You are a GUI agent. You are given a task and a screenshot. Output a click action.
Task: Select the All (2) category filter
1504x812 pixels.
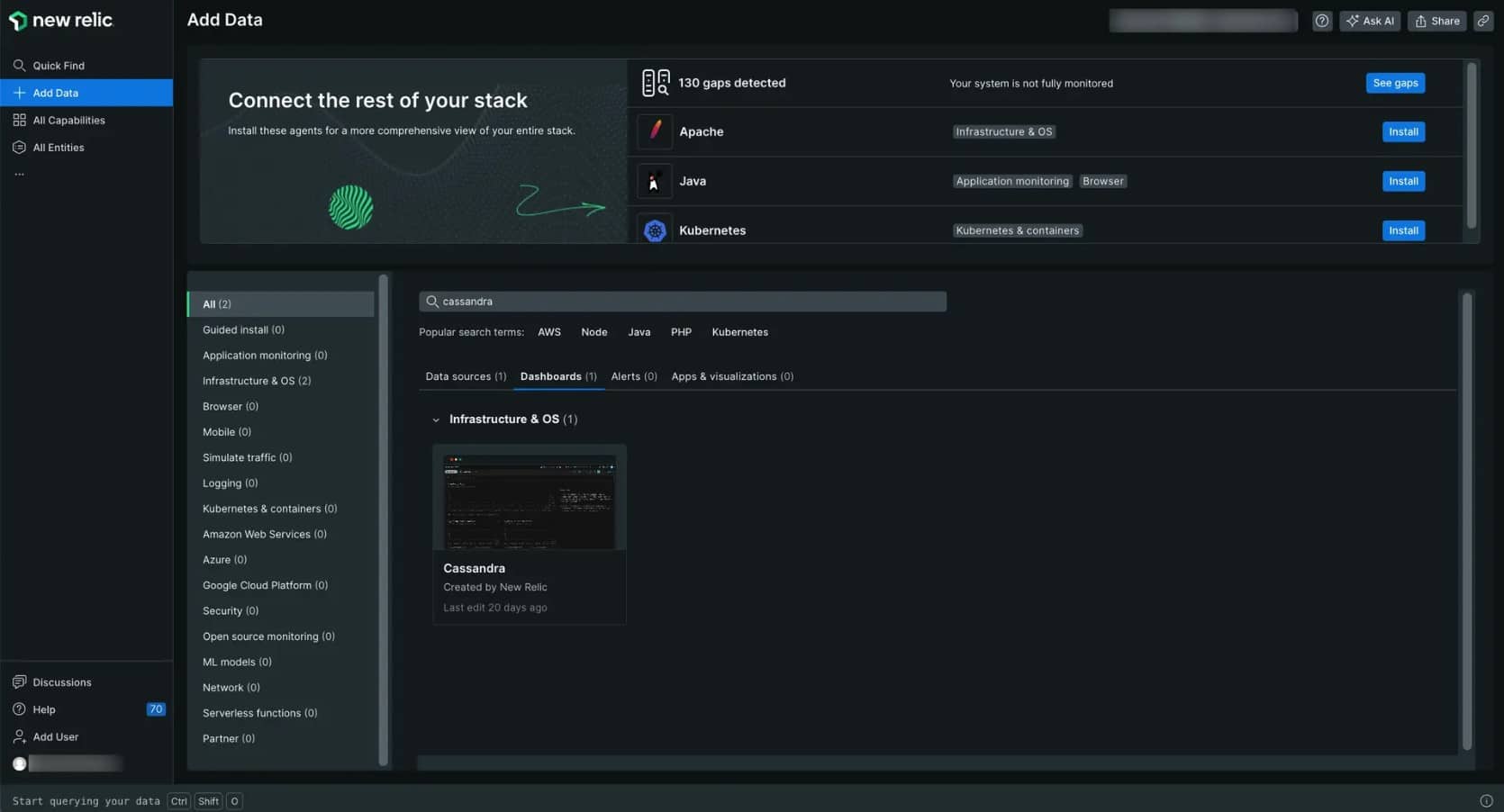click(281, 304)
